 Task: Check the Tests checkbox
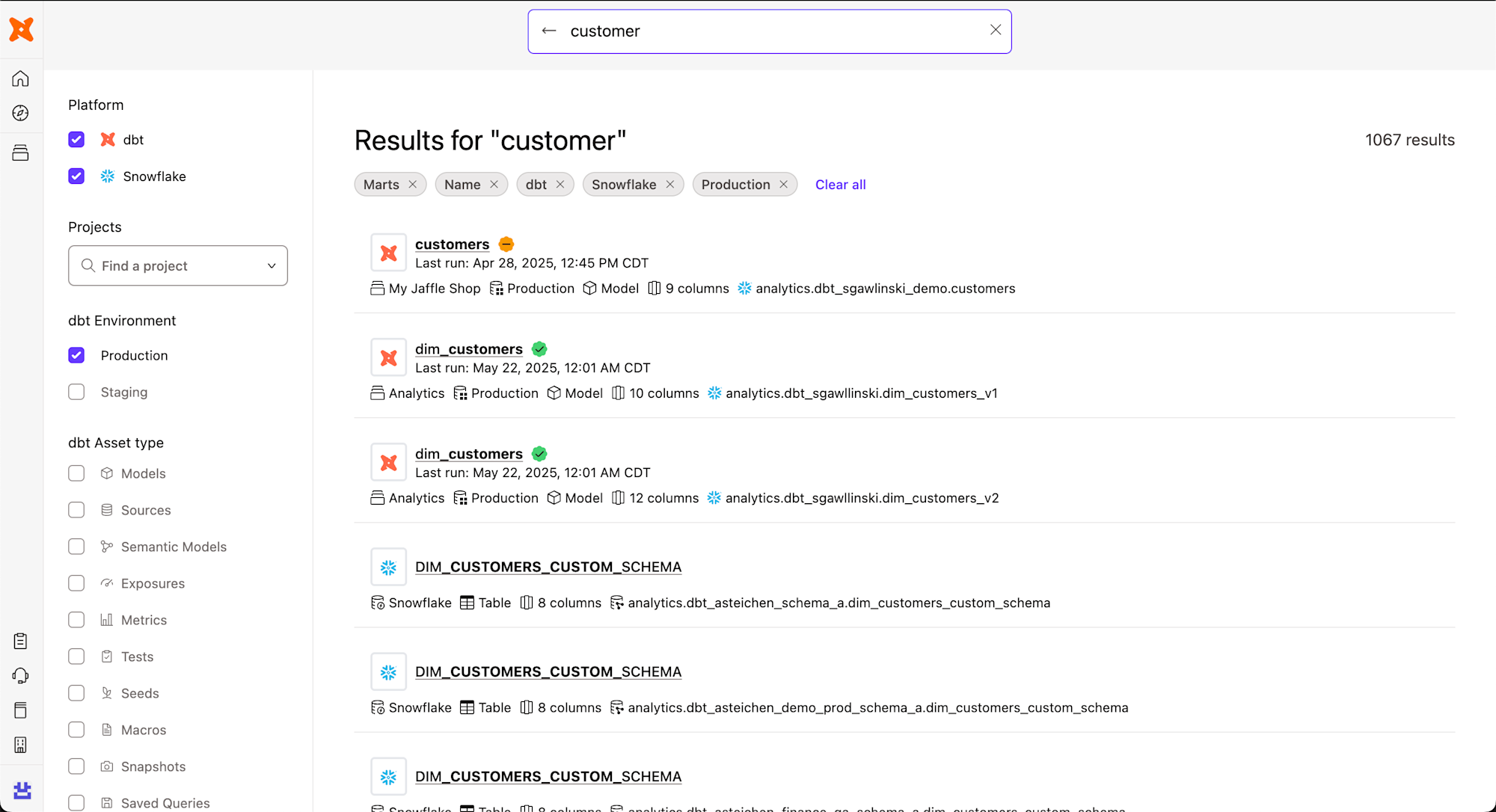coord(76,656)
